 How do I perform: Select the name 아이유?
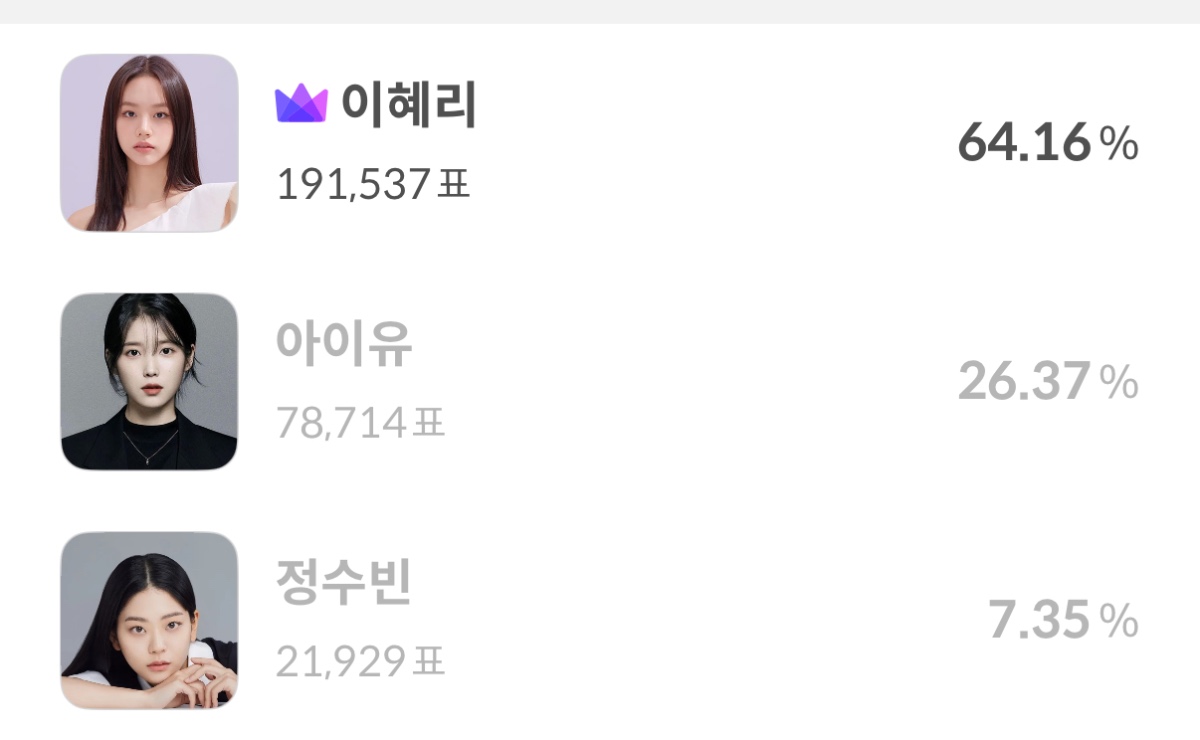tap(343, 343)
